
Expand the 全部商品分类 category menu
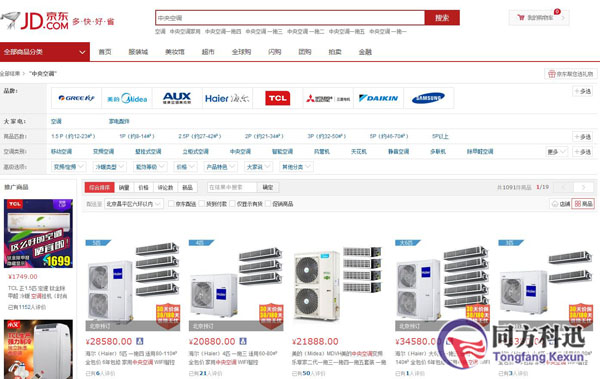click(x=45, y=52)
